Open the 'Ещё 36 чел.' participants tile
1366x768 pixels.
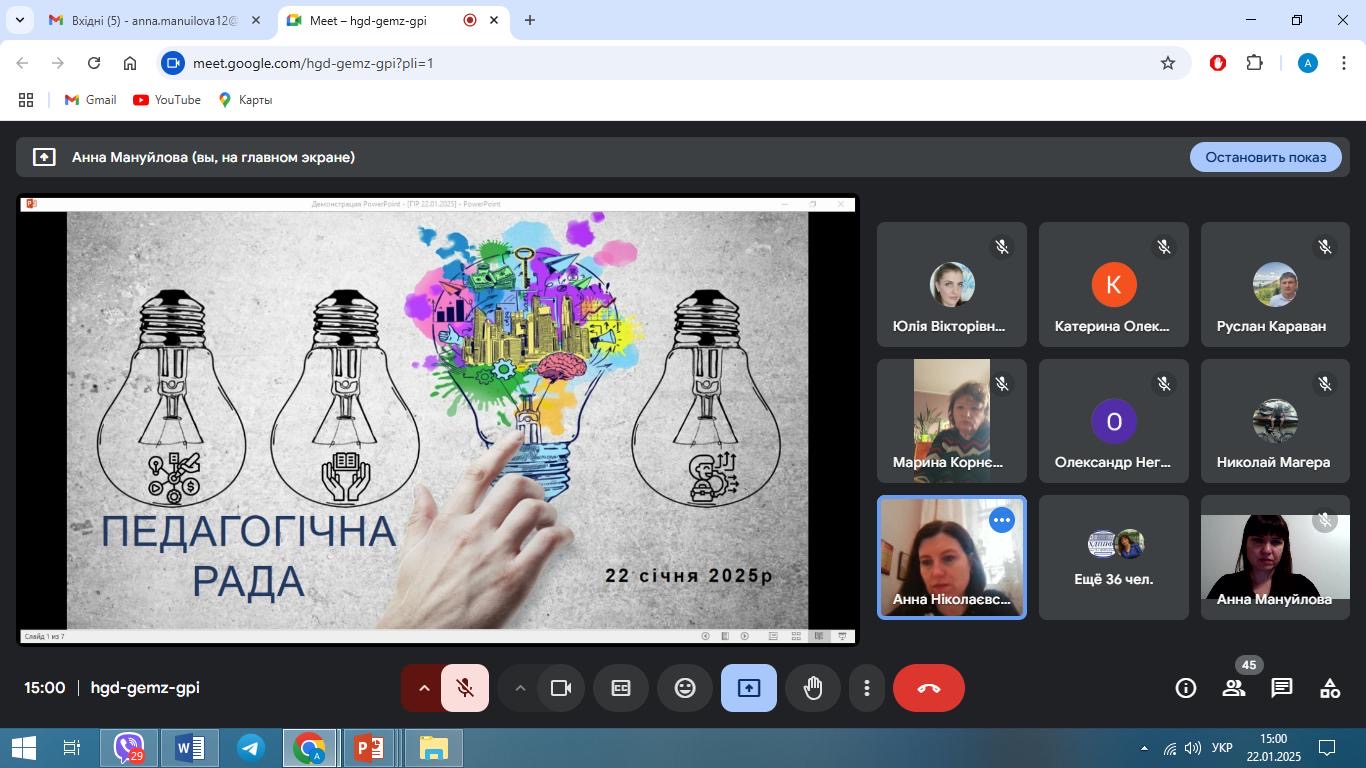[1113, 557]
